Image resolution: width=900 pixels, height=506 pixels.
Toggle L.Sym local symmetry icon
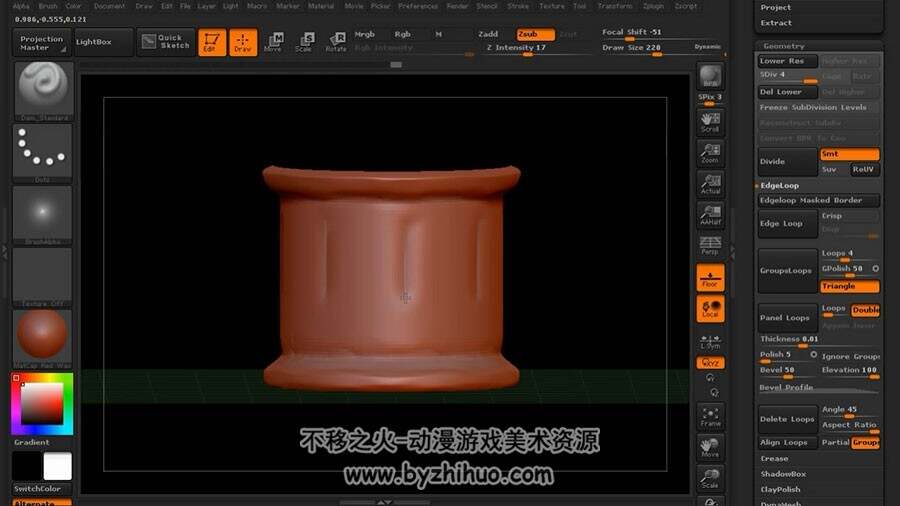pyautogui.click(x=710, y=342)
